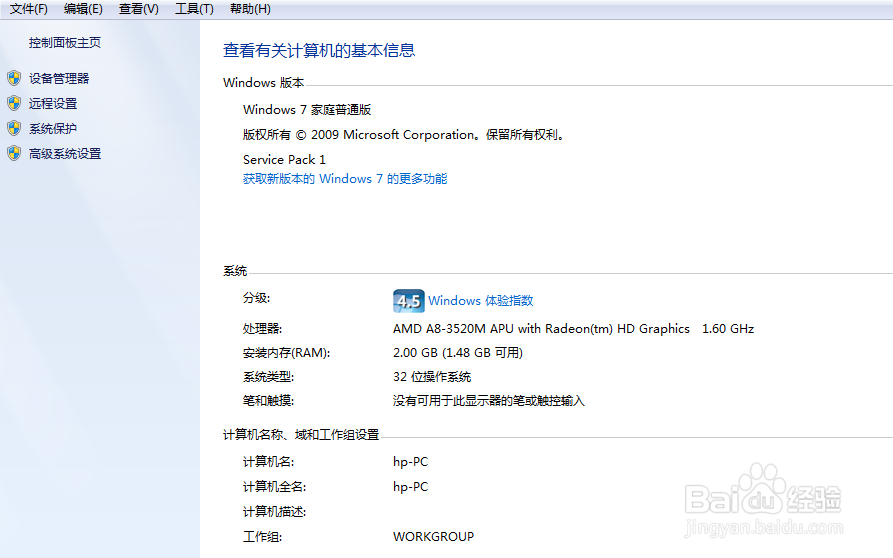
Task: Click the 32 位操作系统 value
Action: tap(432, 377)
